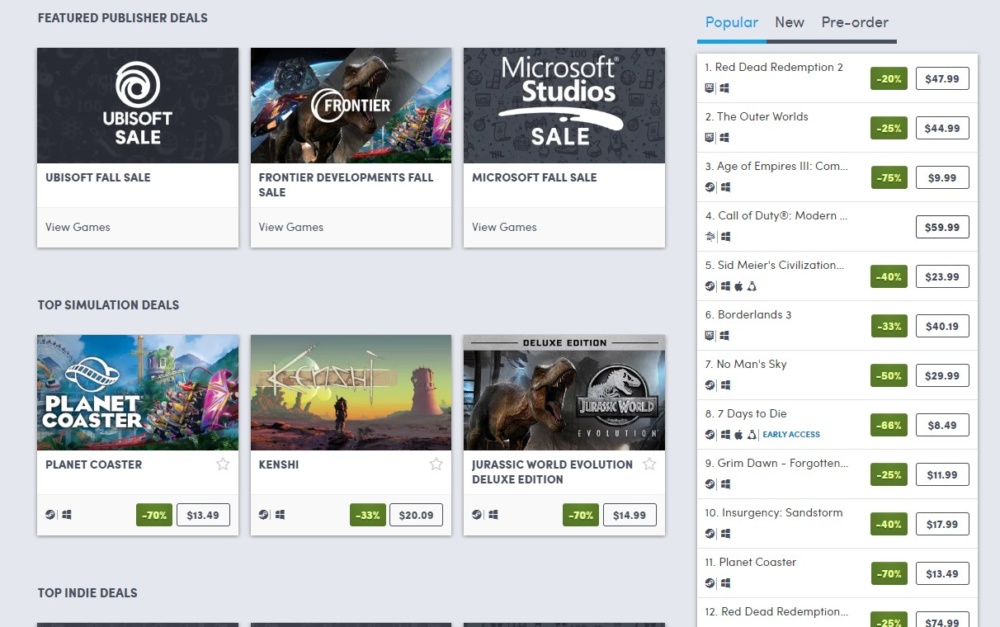Click the Windows icon under Age of Empires III
Screen dimensions: 1000x627
(726, 187)
